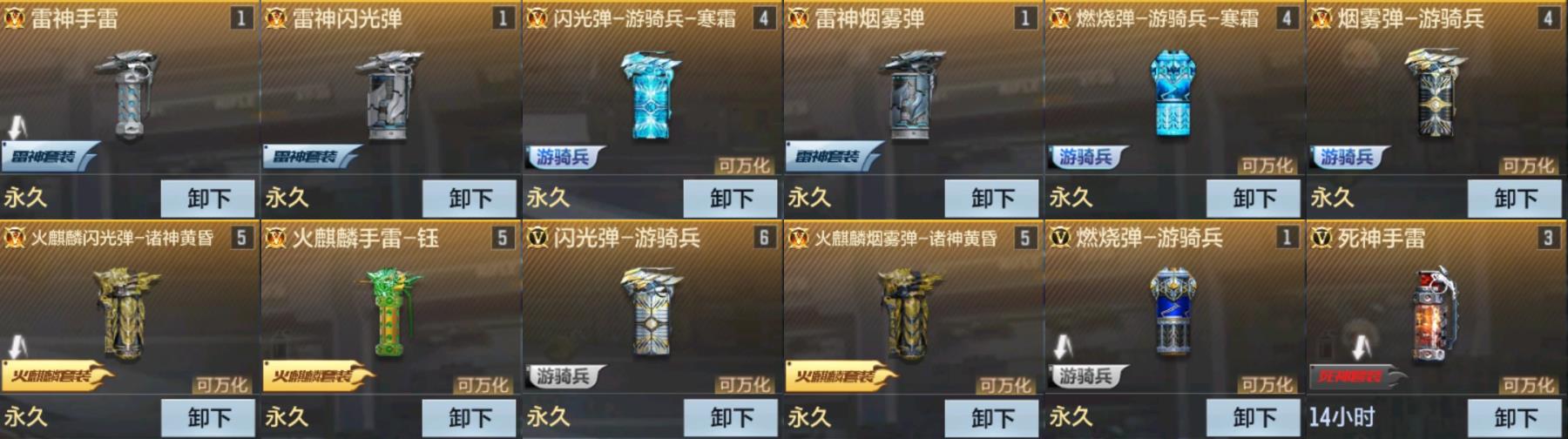Click the white arrow icon on 燃烧弹-游骑兵 card
The width and height of the screenshot is (1568, 439).
[x=1064, y=348]
